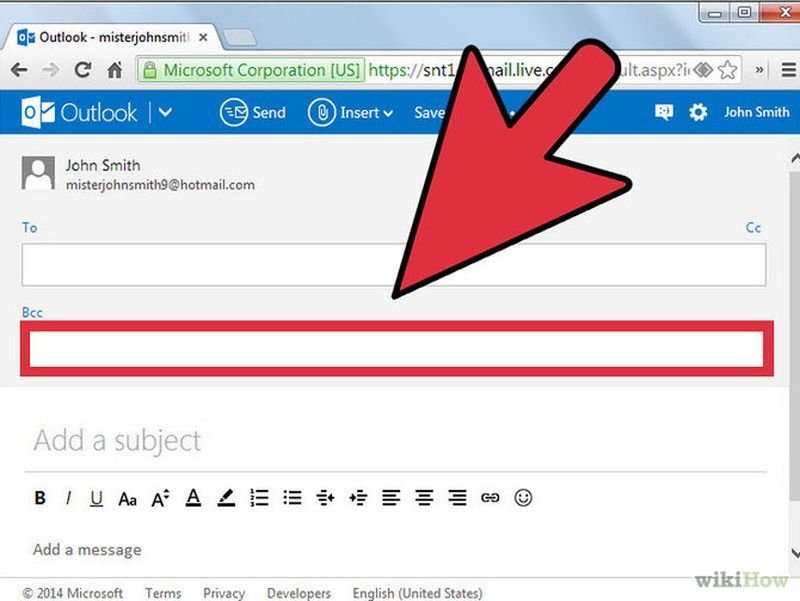Viewport: 800px width, 601px height.
Task: Open the browser home page
Action: (x=115, y=69)
